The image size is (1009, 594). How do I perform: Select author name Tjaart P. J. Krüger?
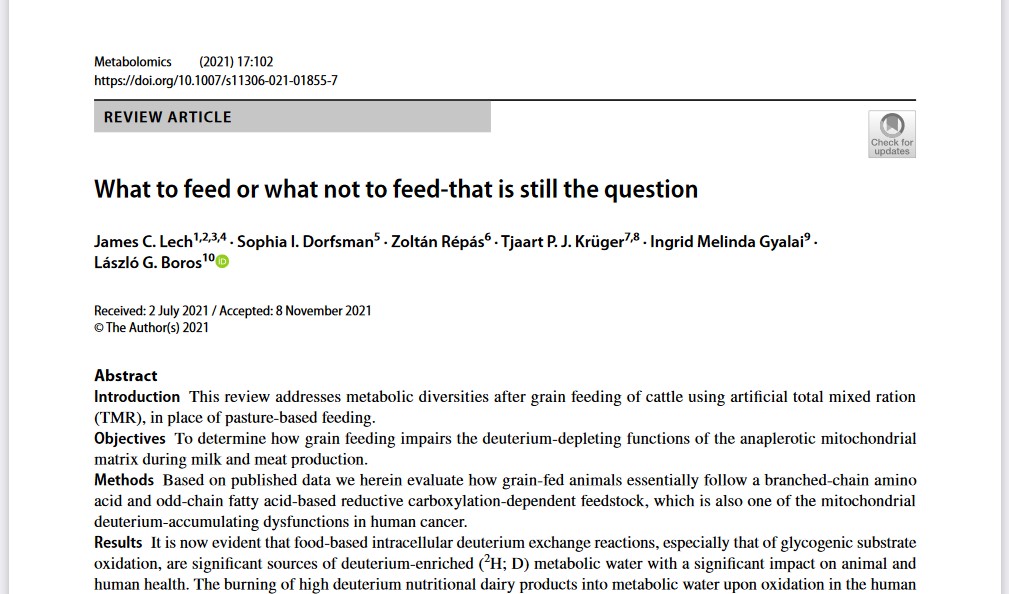tap(562, 242)
